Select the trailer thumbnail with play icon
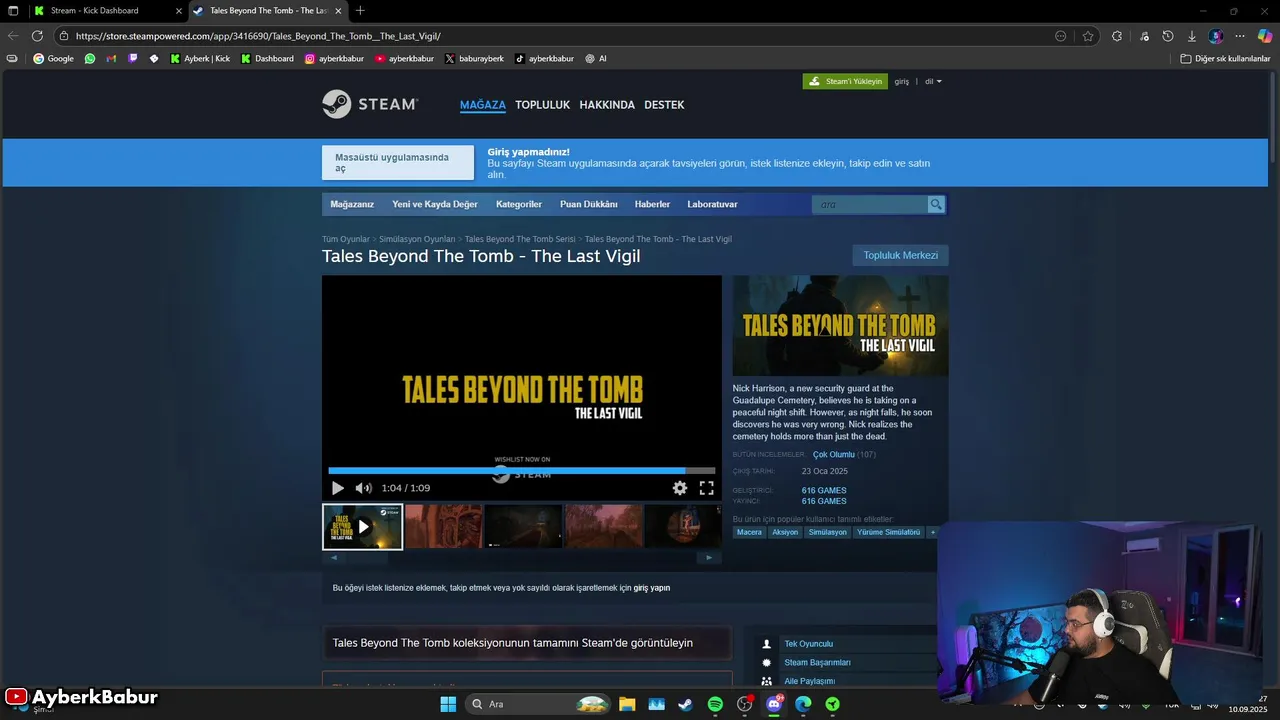 pyautogui.click(x=362, y=526)
